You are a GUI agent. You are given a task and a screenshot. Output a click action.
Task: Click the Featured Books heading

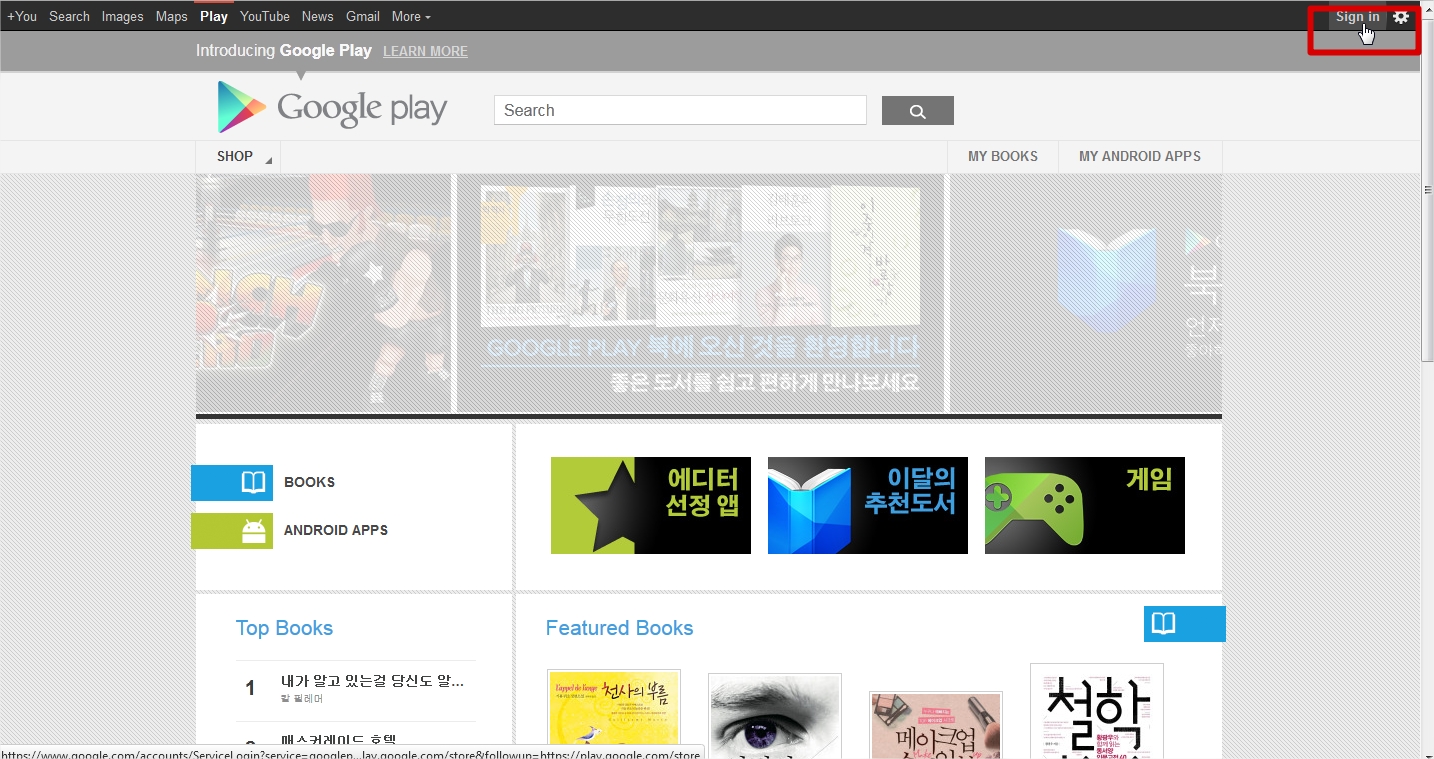pyautogui.click(x=619, y=628)
